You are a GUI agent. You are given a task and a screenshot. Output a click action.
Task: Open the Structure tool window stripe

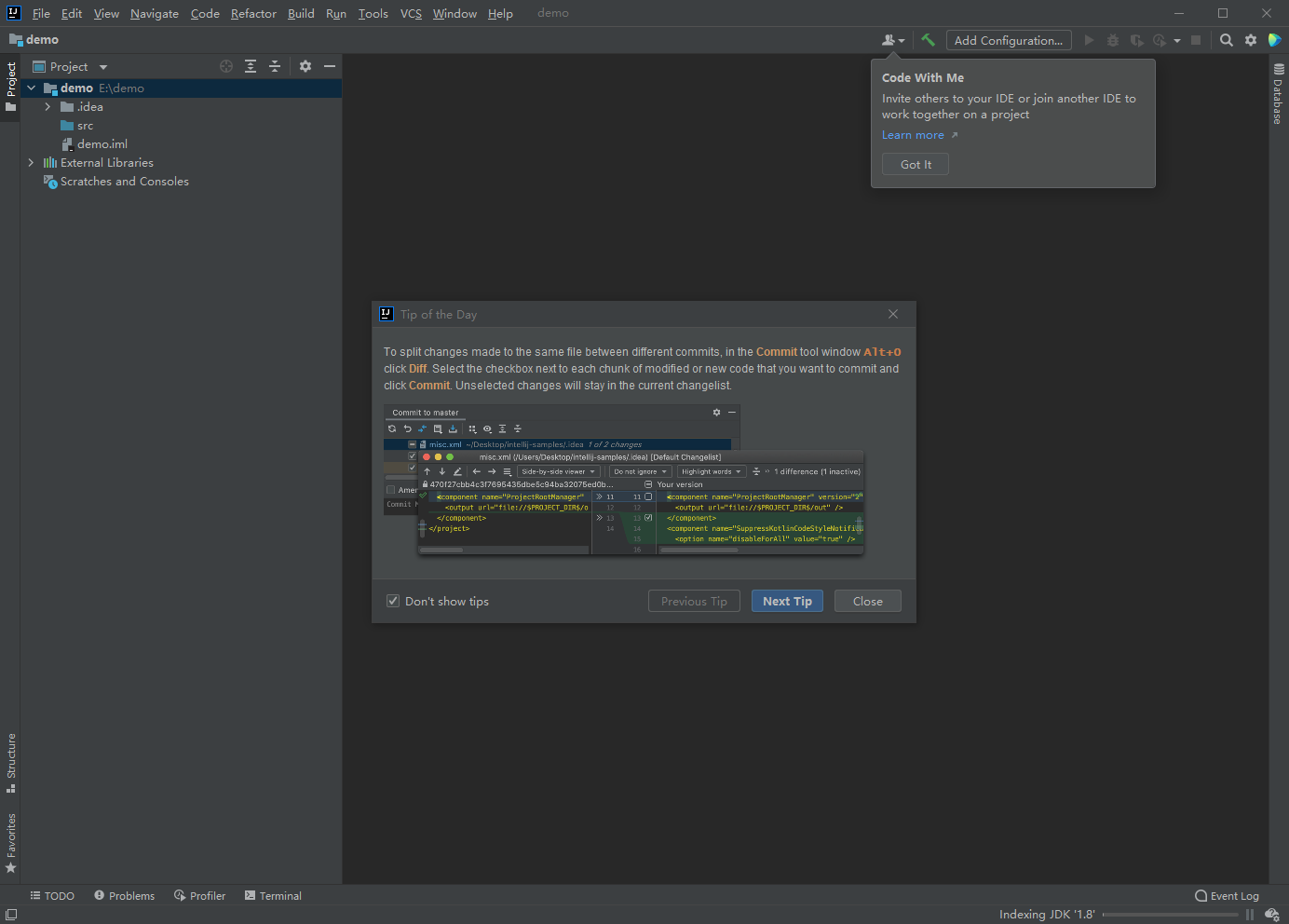point(11,763)
